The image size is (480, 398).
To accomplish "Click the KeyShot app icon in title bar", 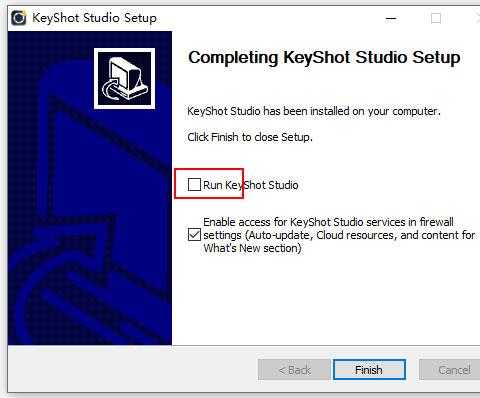I will coord(19,18).
